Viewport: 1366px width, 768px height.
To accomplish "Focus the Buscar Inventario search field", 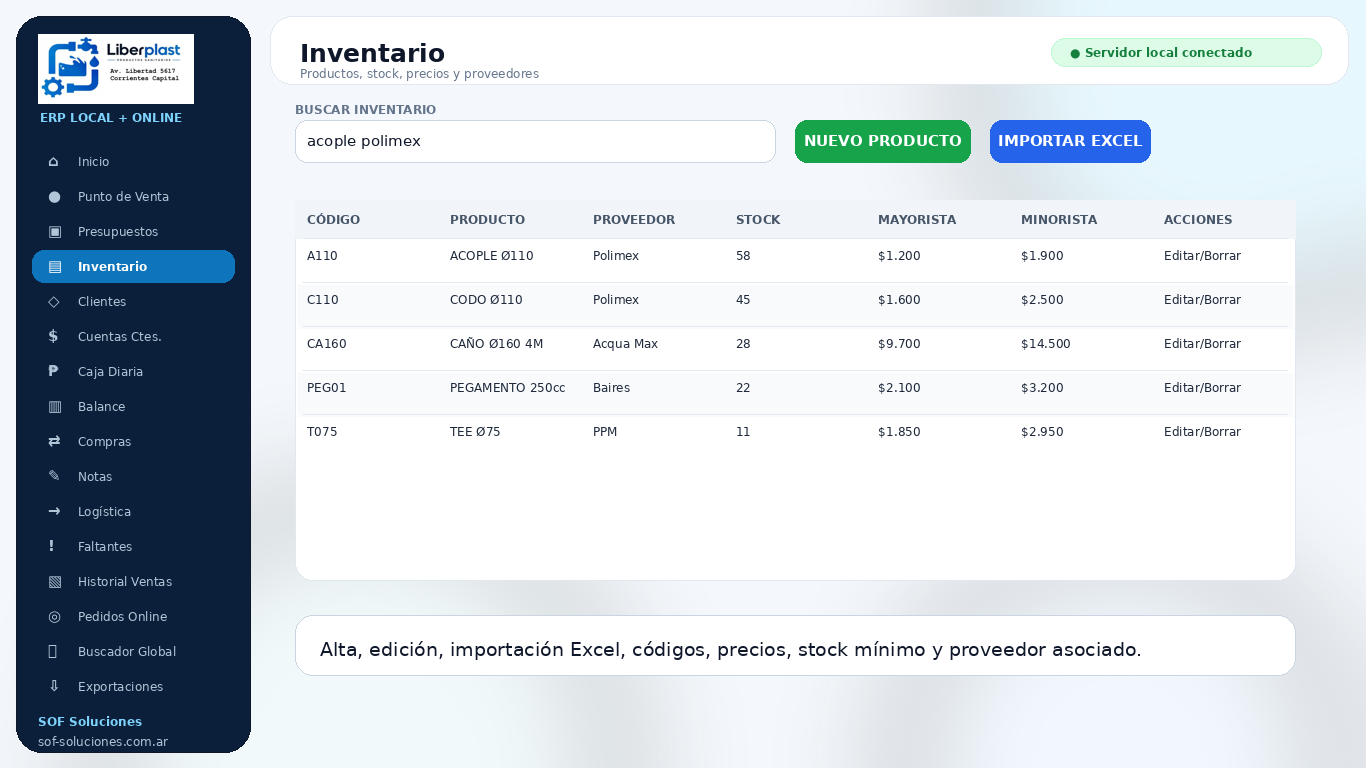I will click(x=535, y=141).
